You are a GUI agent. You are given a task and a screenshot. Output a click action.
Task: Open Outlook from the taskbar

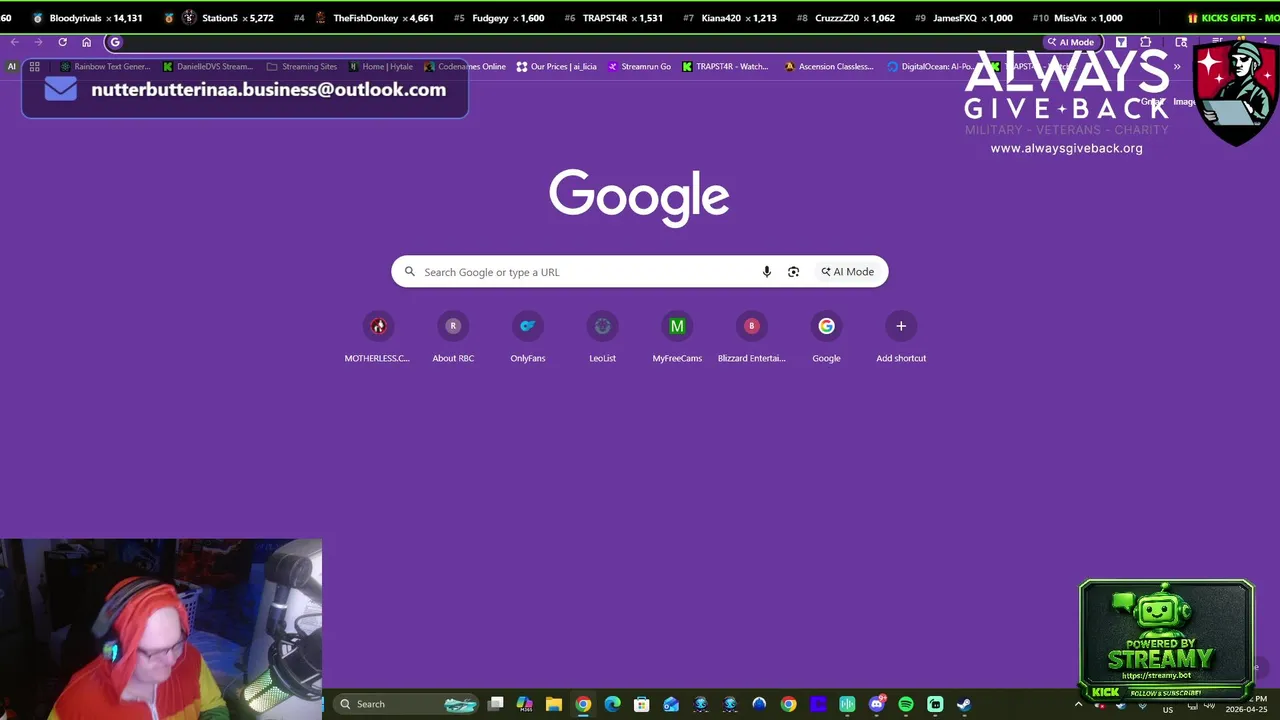click(x=671, y=704)
